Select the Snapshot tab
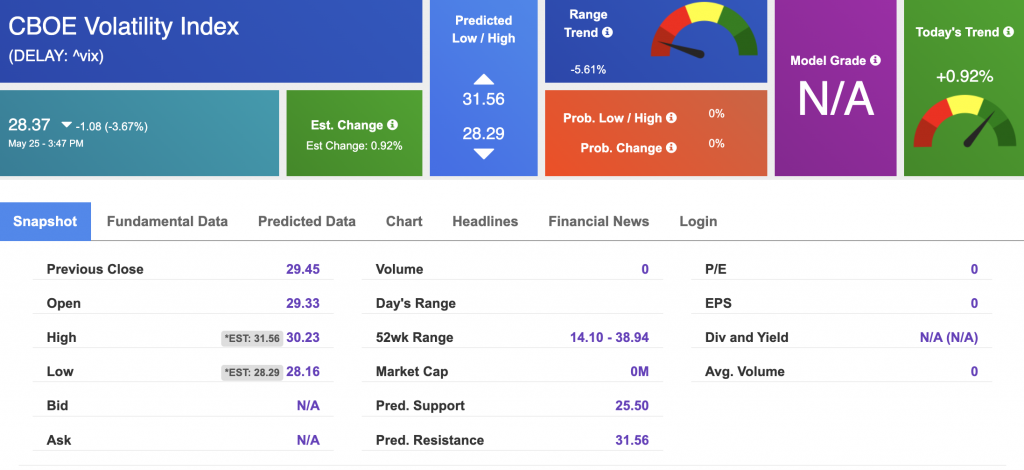1024x470 pixels. [x=45, y=221]
